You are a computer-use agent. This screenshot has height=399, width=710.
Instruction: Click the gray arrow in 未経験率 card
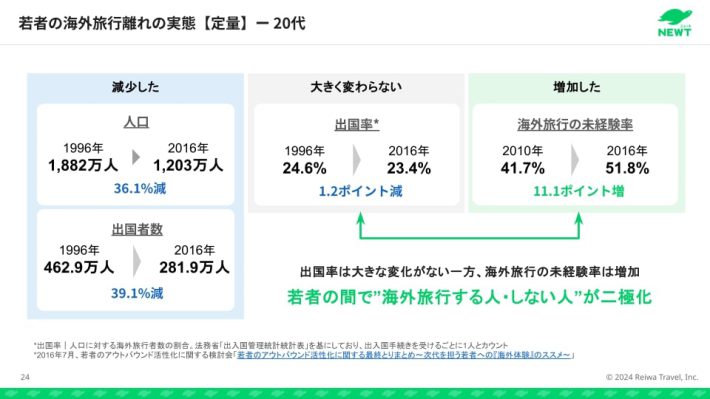pos(575,160)
